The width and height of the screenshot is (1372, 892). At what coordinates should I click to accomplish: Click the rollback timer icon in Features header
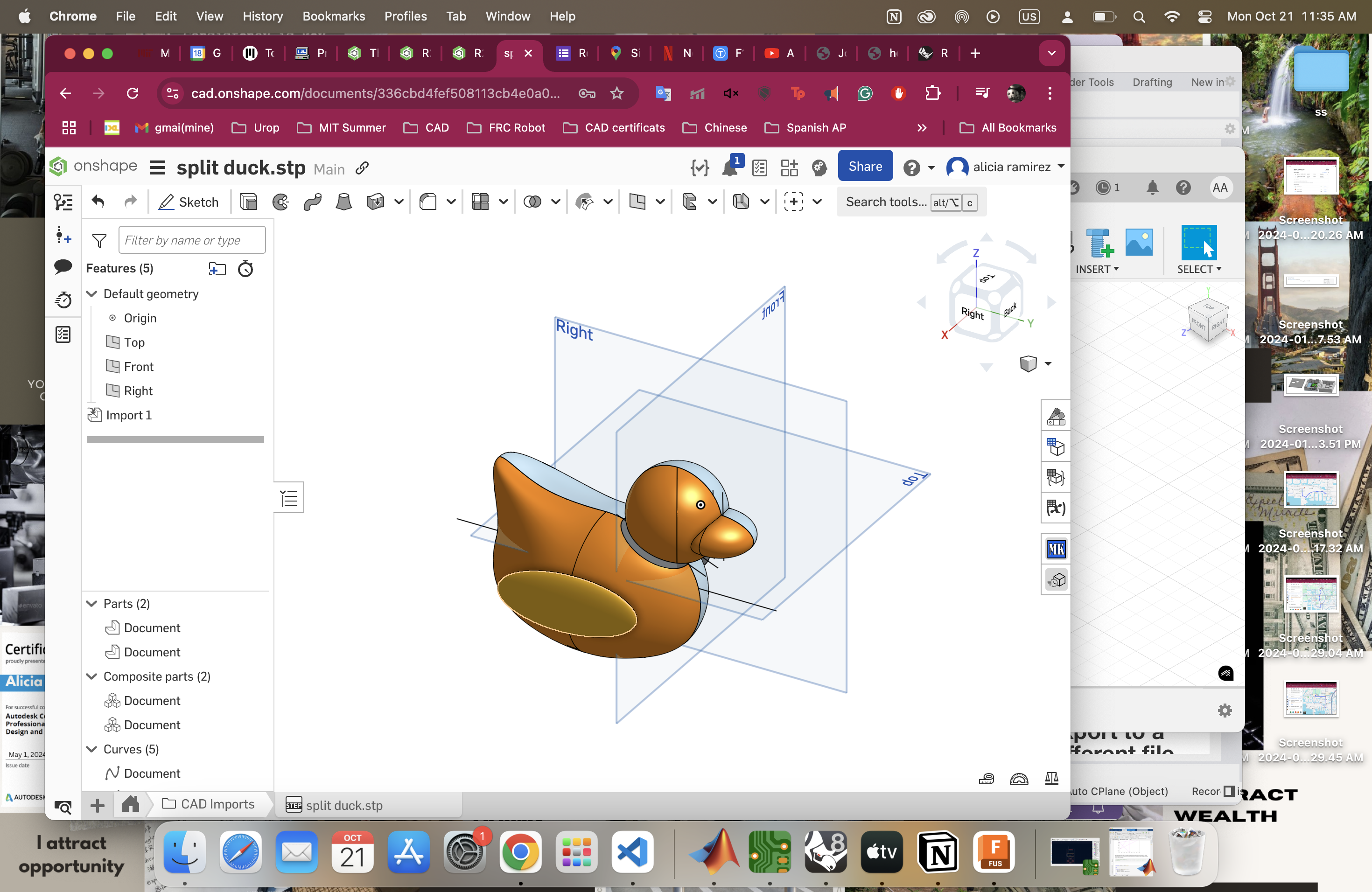246,269
